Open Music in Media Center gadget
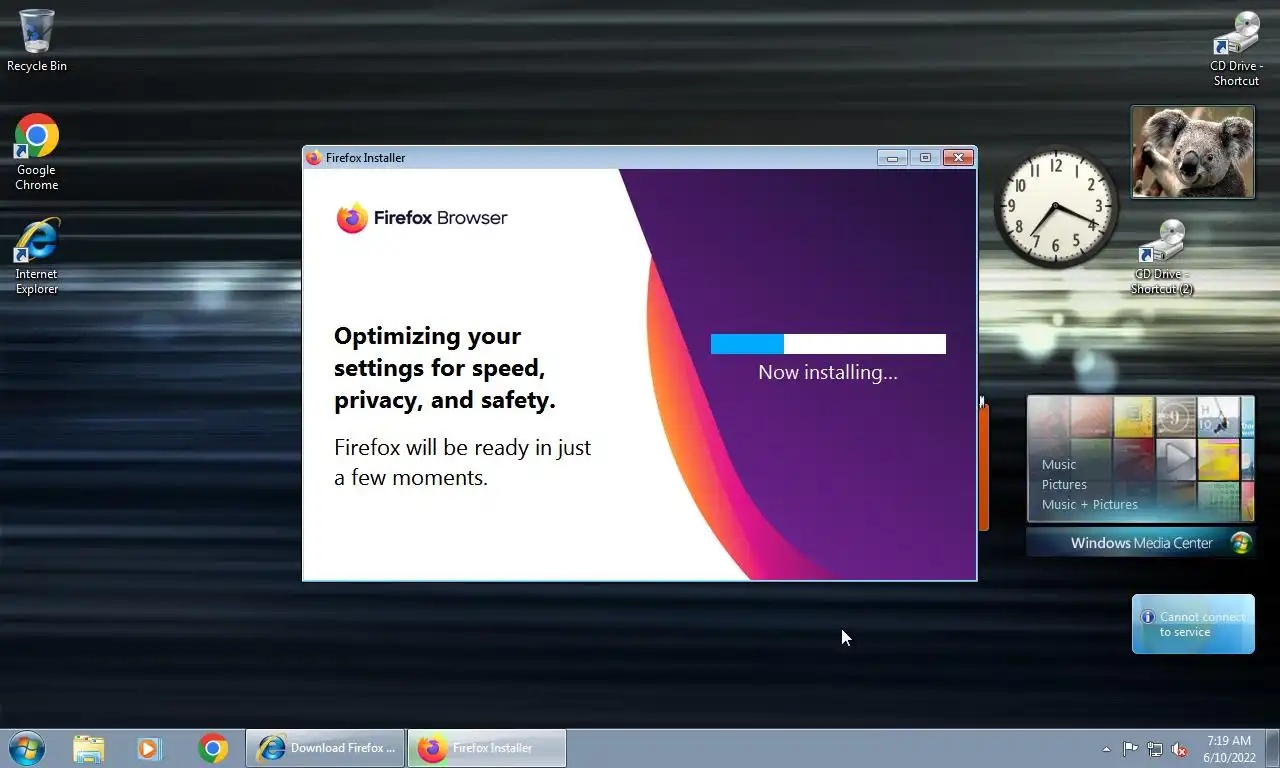 pyautogui.click(x=1059, y=464)
